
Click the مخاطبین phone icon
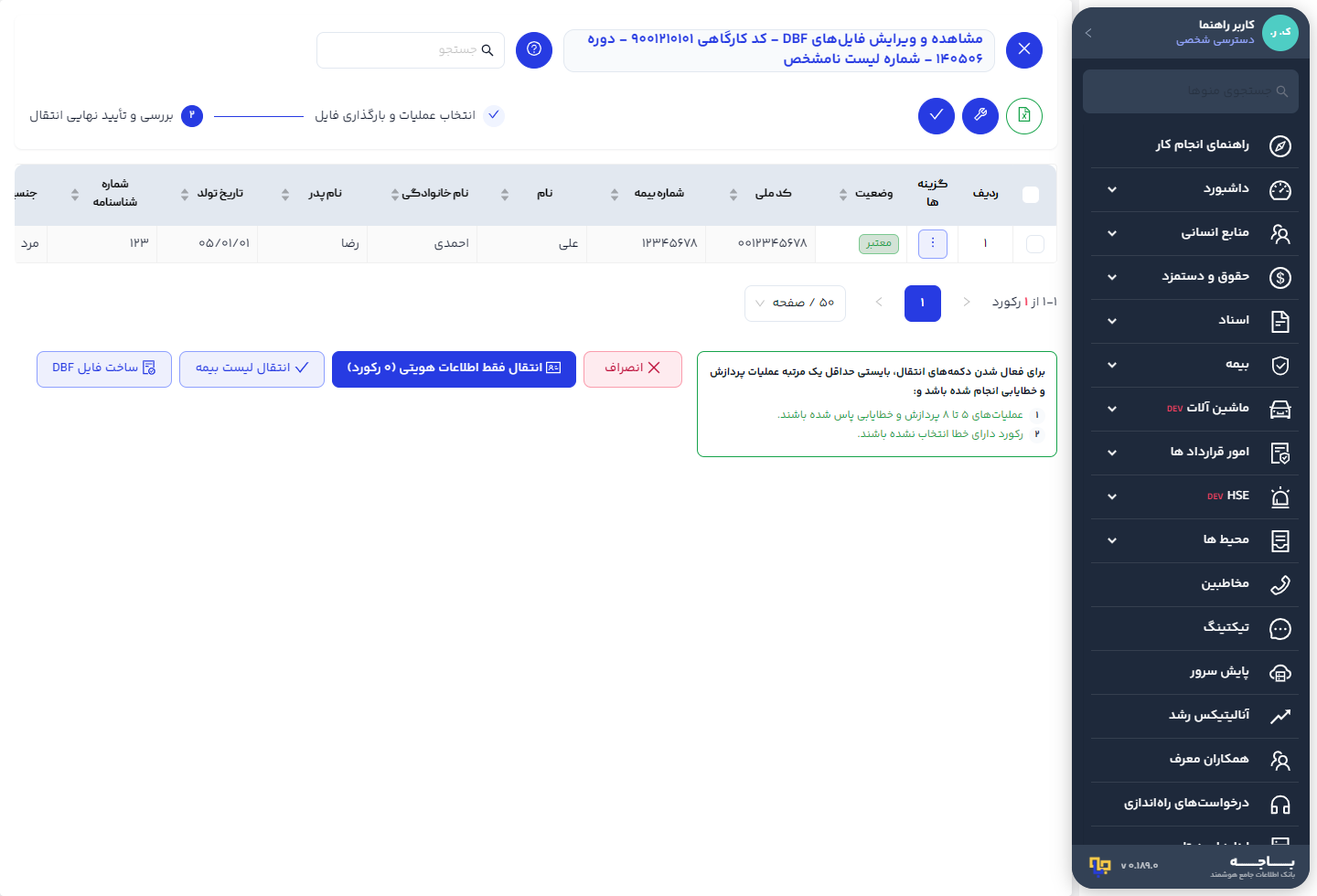coord(1280,584)
